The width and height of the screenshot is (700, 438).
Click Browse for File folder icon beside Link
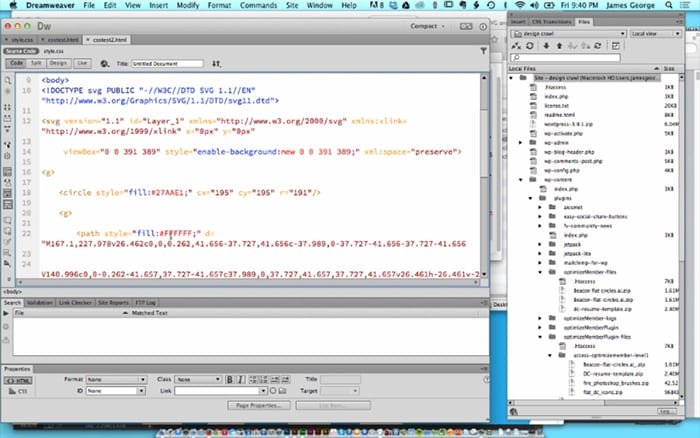(x=283, y=391)
